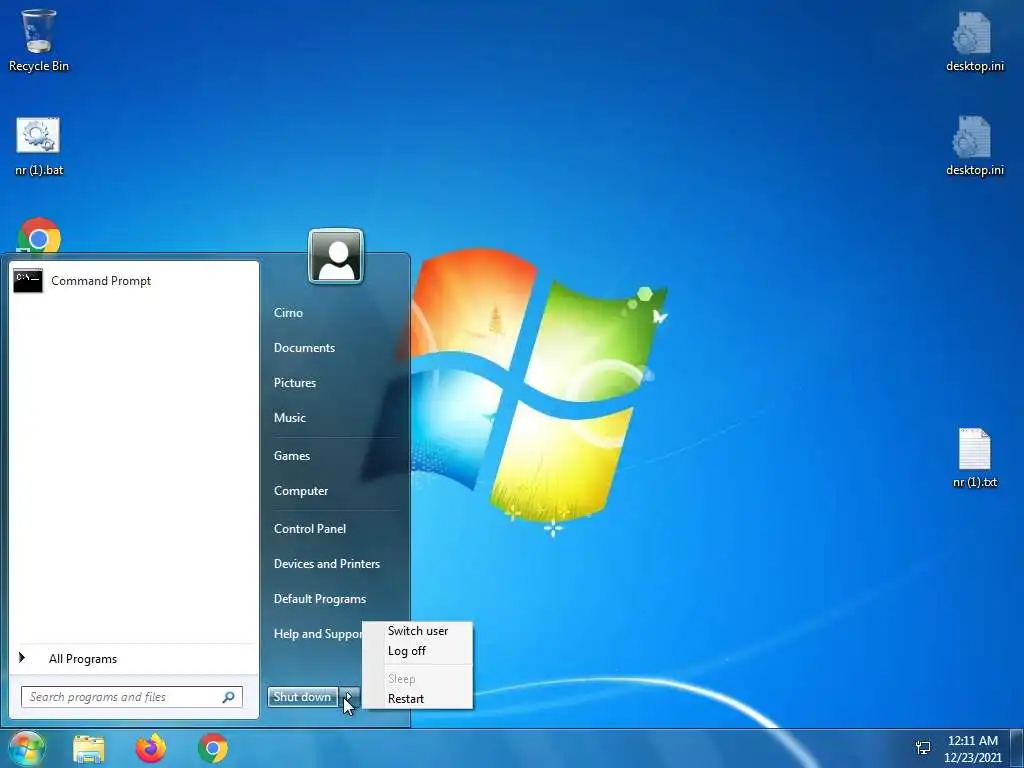Open Documents from Start menu
Screen dimensions: 1024x768
304,348
